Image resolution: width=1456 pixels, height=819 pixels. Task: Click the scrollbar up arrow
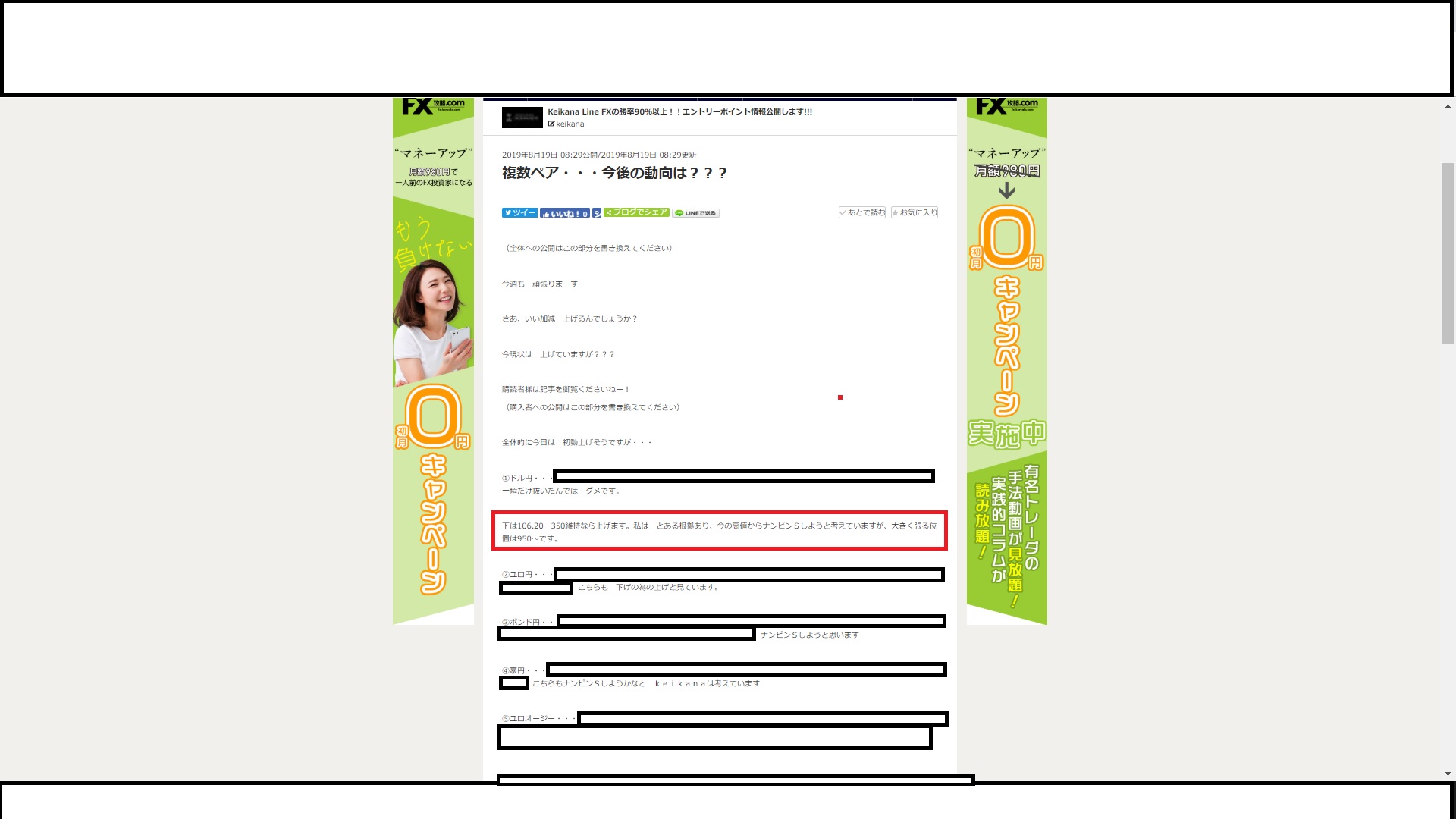pos(1448,107)
